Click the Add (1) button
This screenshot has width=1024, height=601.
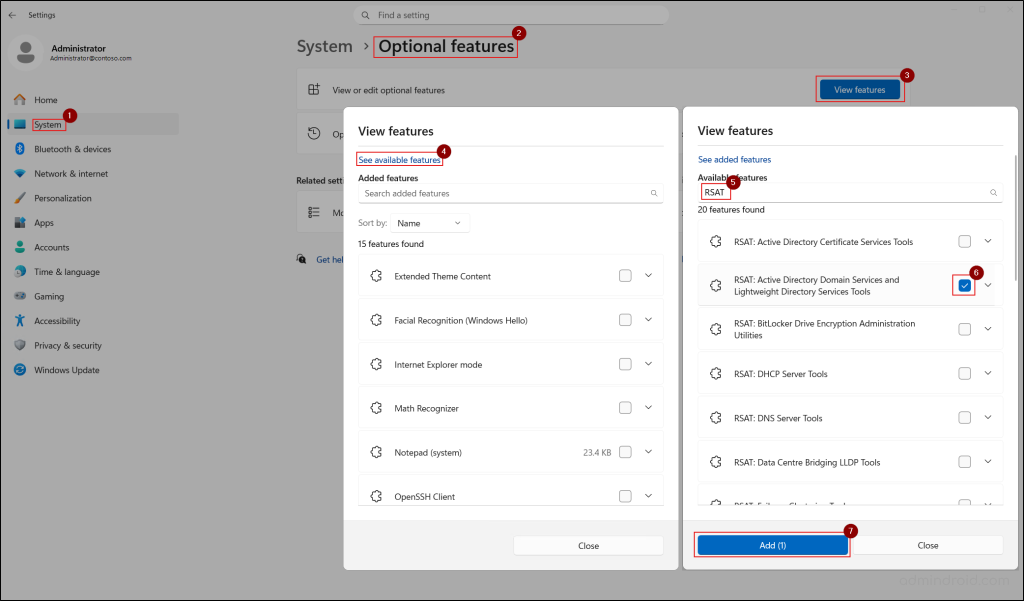[x=771, y=545]
